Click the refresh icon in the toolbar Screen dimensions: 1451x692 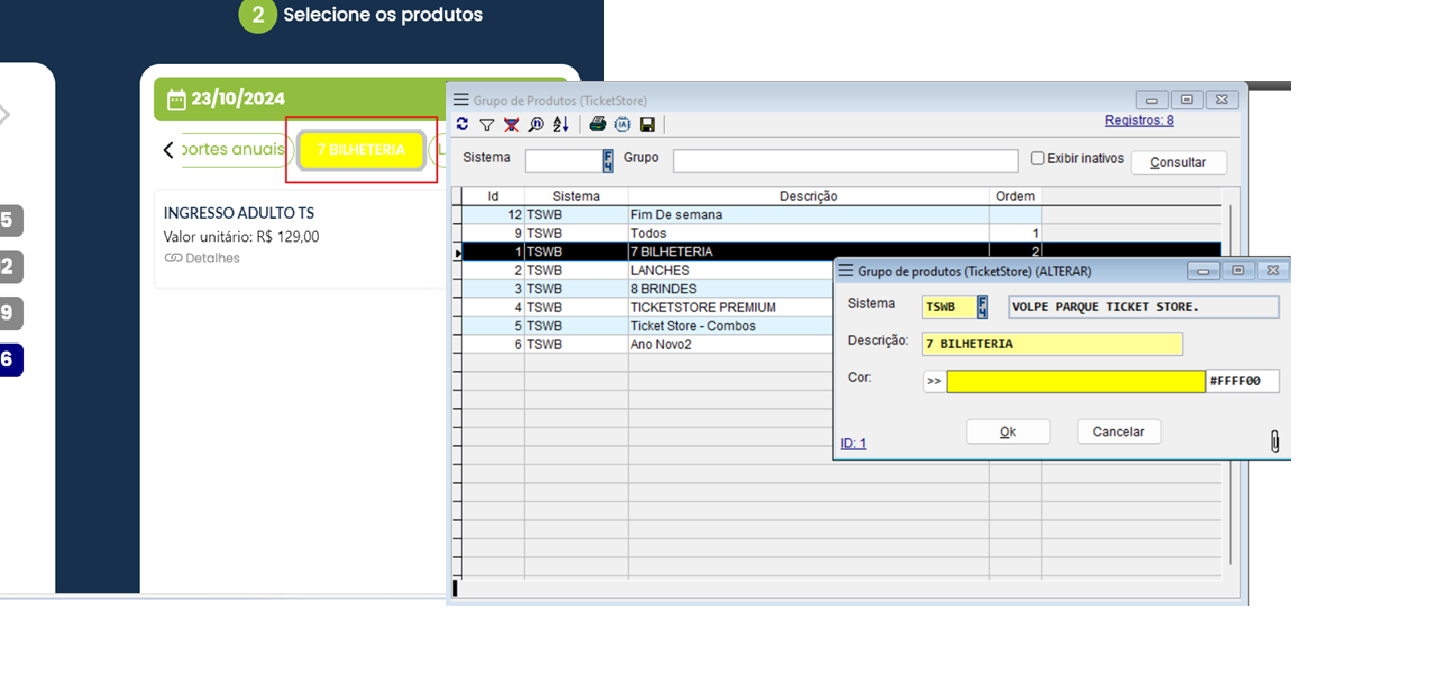462,125
